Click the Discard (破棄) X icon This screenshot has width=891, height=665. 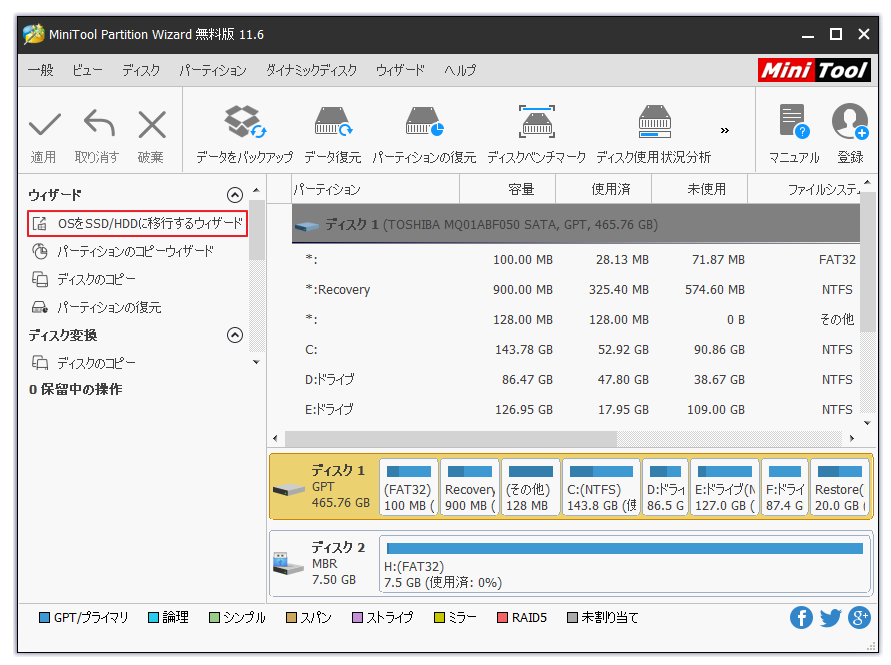(x=152, y=124)
